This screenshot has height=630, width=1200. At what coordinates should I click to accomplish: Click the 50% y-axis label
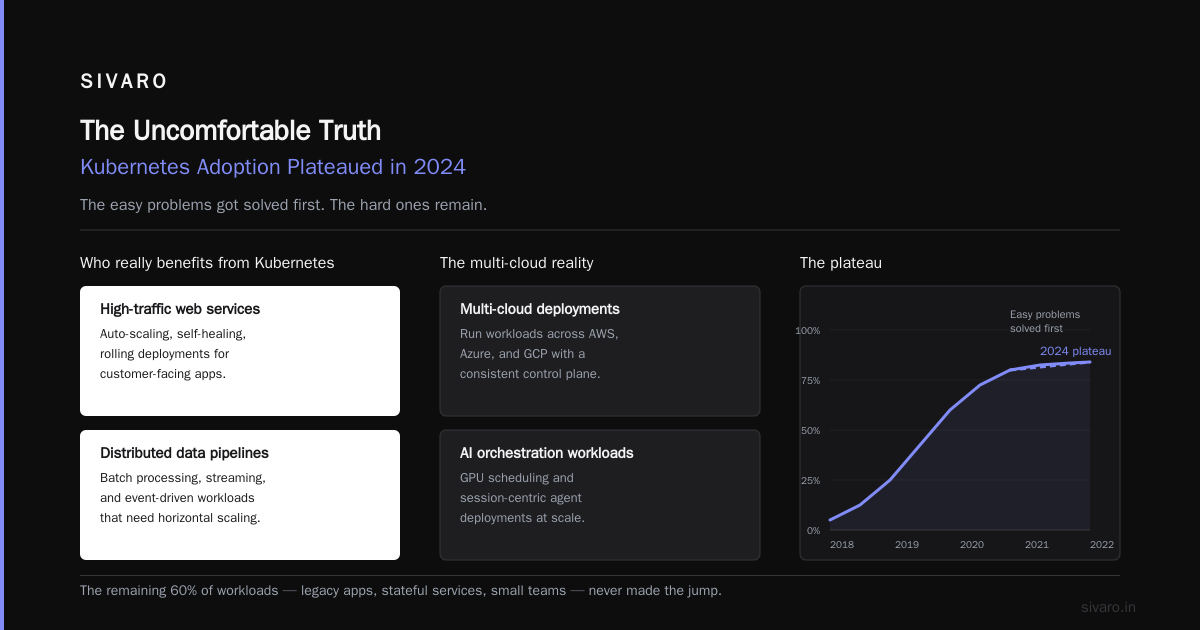[810, 431]
